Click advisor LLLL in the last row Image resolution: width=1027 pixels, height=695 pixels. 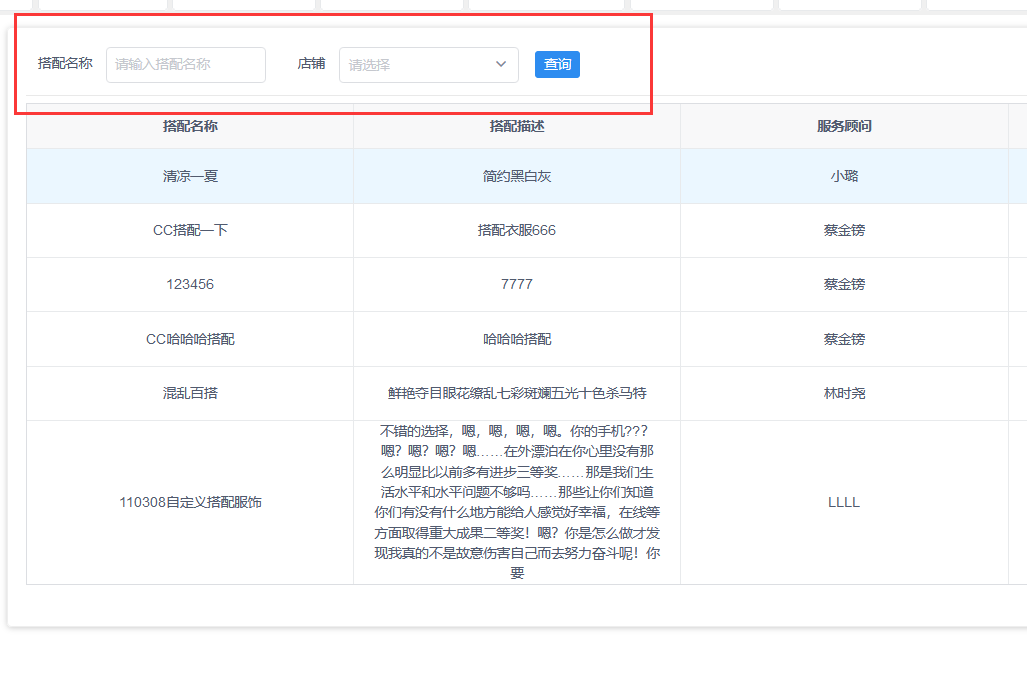(844, 502)
